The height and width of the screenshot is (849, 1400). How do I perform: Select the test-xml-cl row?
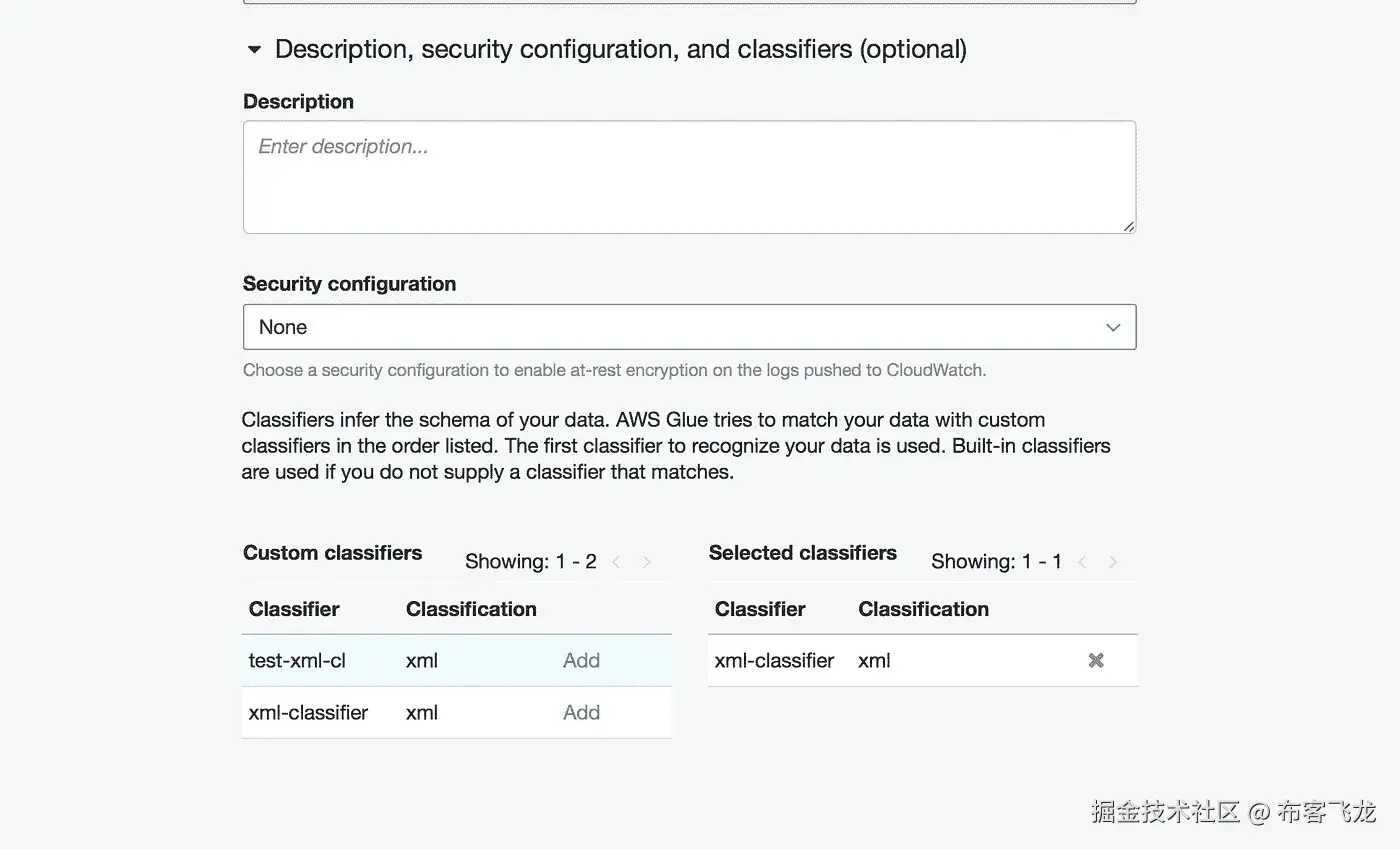(x=456, y=660)
